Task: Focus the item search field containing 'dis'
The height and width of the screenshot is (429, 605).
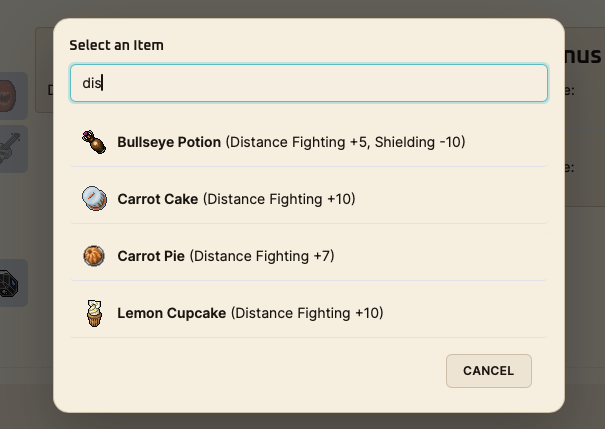Action: click(308, 84)
